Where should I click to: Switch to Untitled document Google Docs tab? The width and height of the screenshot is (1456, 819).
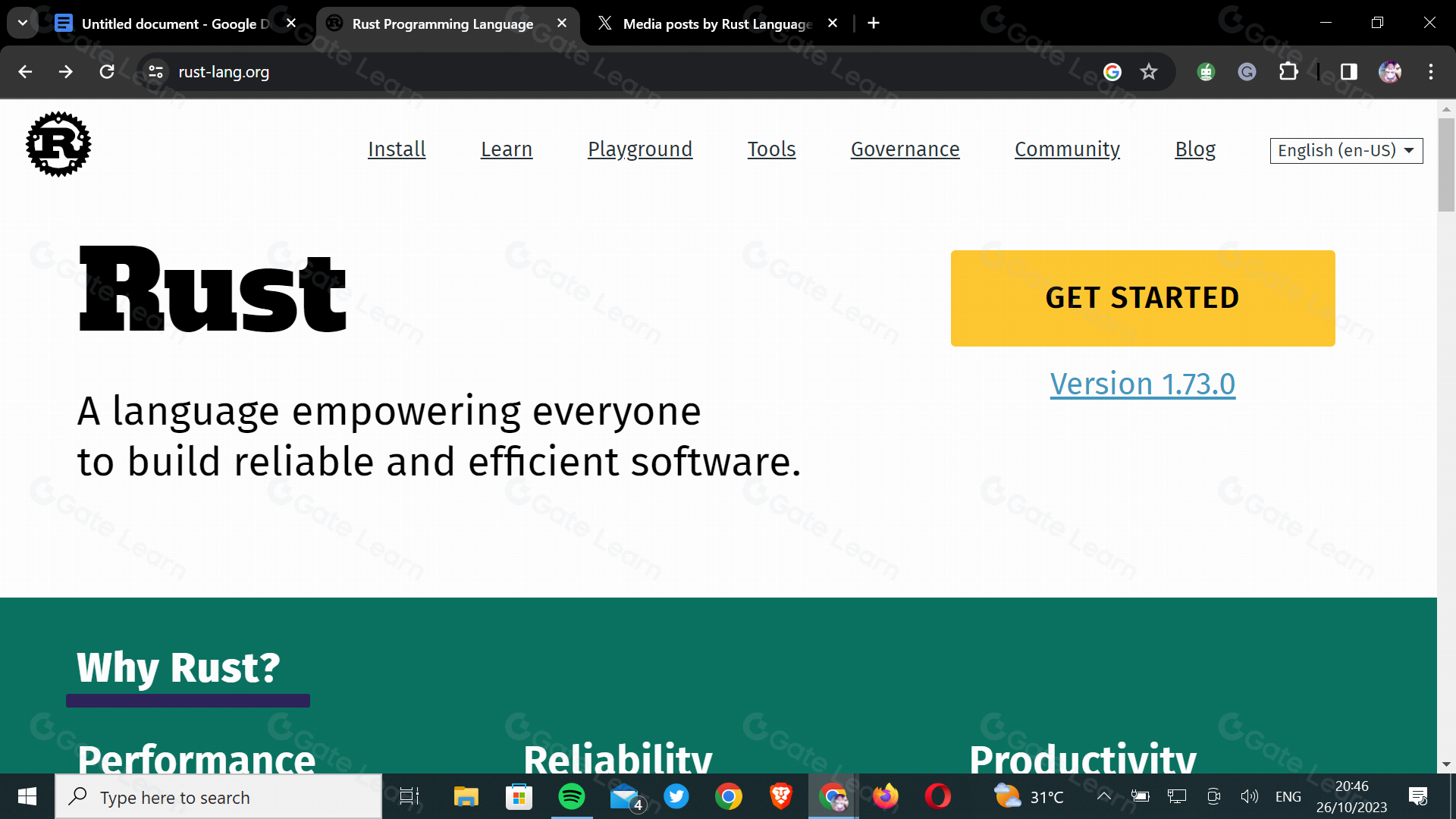tap(174, 24)
